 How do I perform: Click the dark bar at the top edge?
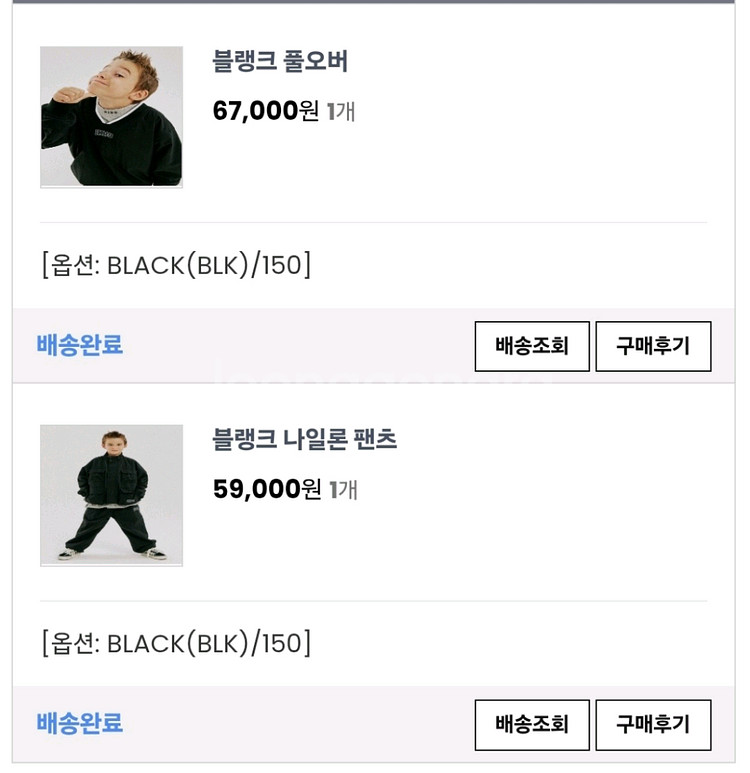[x=375, y=2]
